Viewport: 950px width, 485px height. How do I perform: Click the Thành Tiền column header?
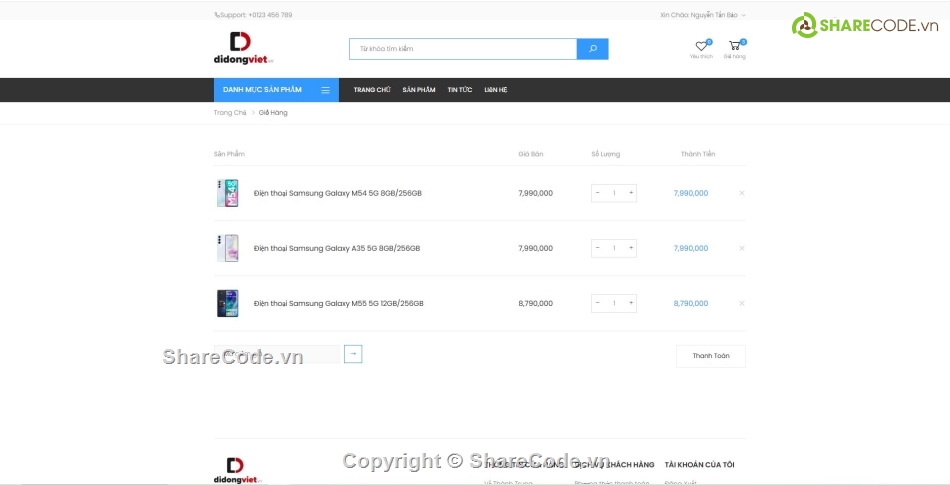coord(698,154)
